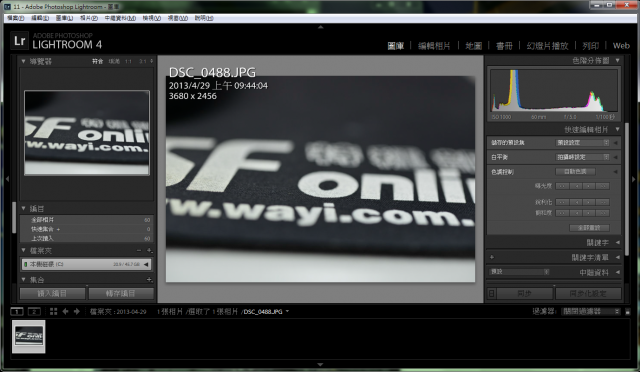Switch to 幻燈片播放 (Slideshow) module

[548, 46]
